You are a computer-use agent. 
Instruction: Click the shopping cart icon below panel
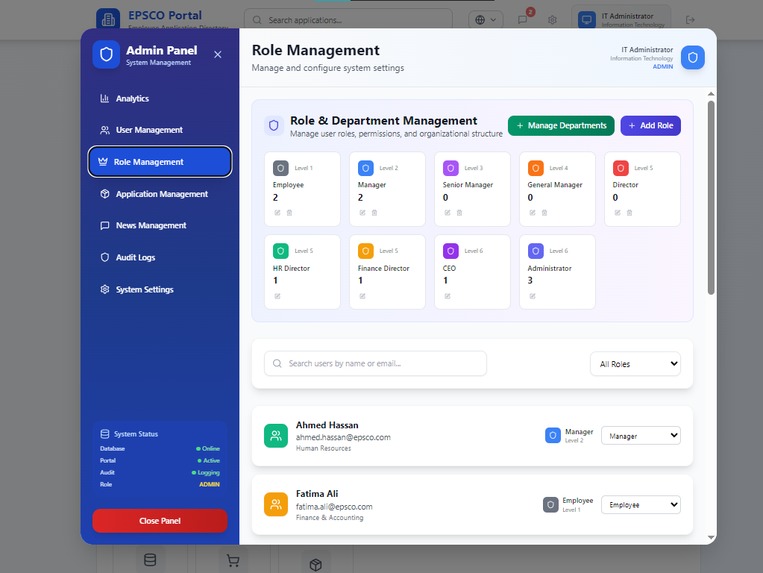point(233,561)
